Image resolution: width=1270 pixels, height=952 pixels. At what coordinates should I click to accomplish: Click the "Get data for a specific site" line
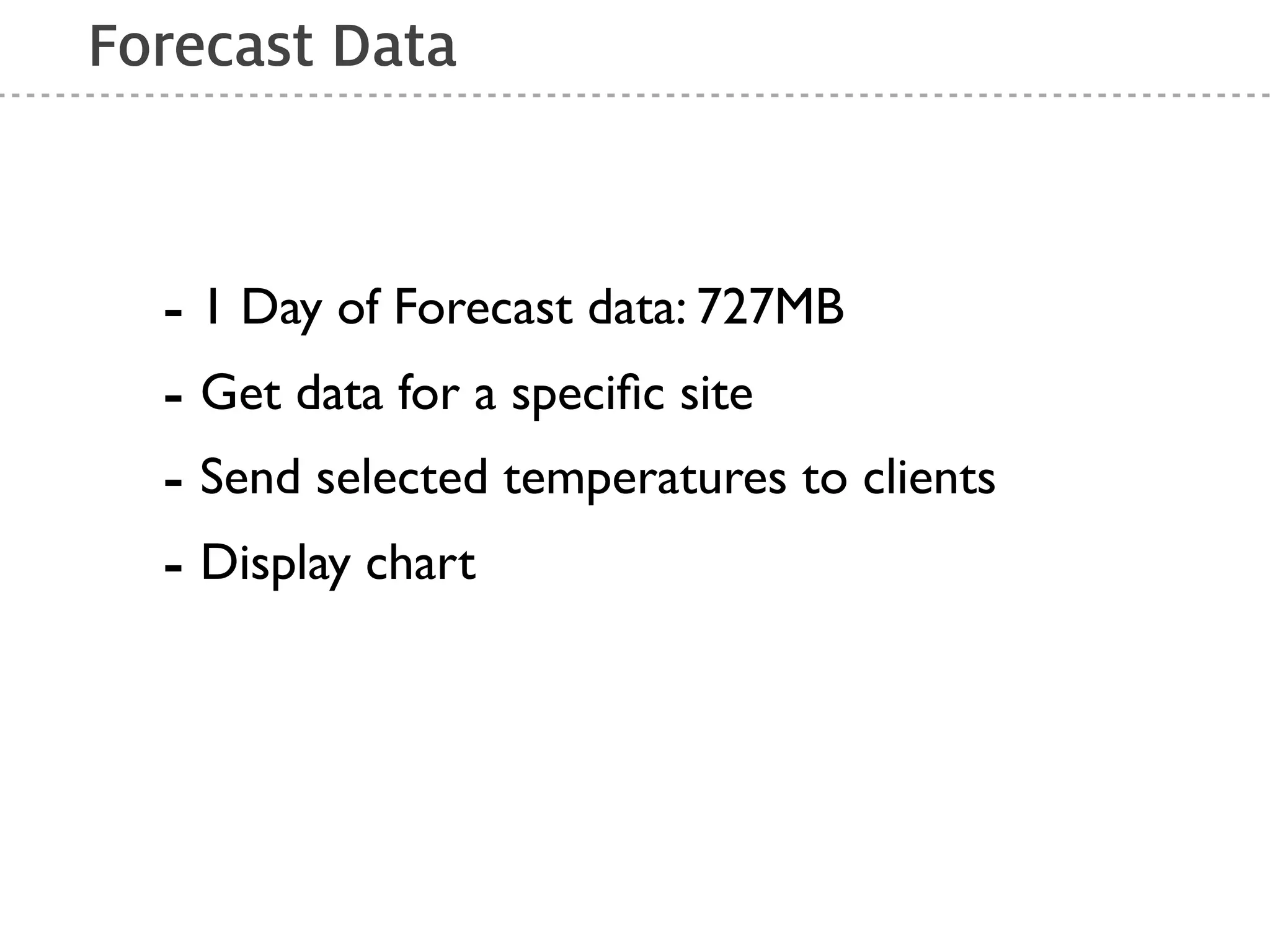pos(476,394)
